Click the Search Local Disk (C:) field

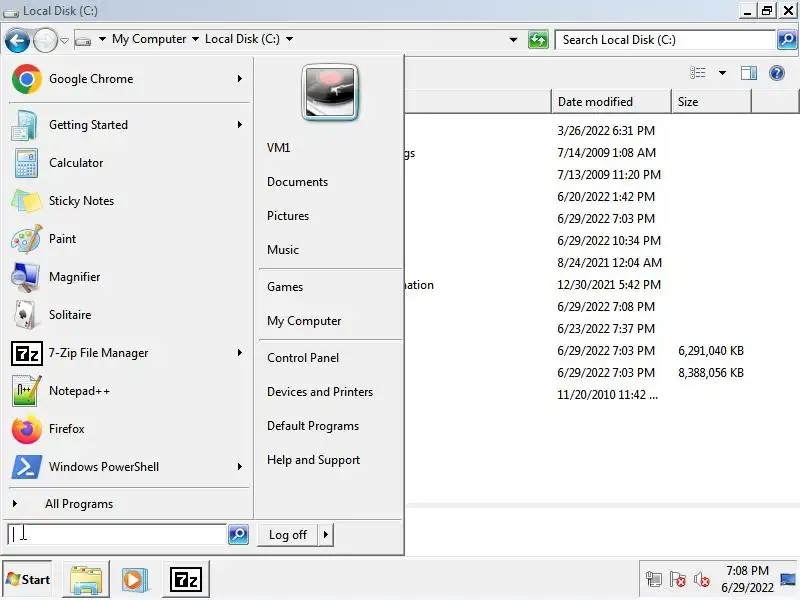point(665,40)
